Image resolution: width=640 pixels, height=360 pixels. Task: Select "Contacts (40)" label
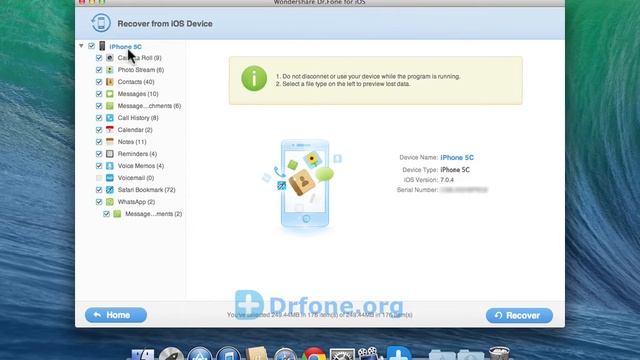coord(136,82)
